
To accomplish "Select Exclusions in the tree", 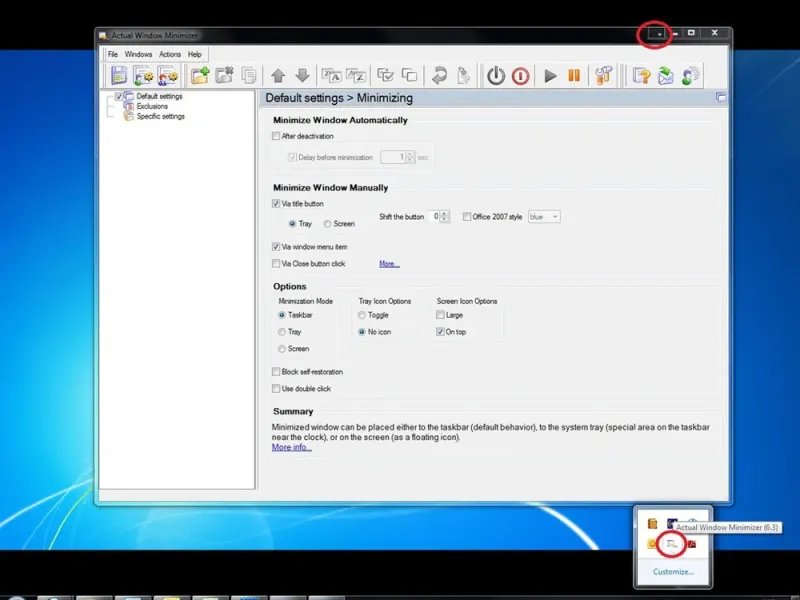I will click(x=152, y=106).
